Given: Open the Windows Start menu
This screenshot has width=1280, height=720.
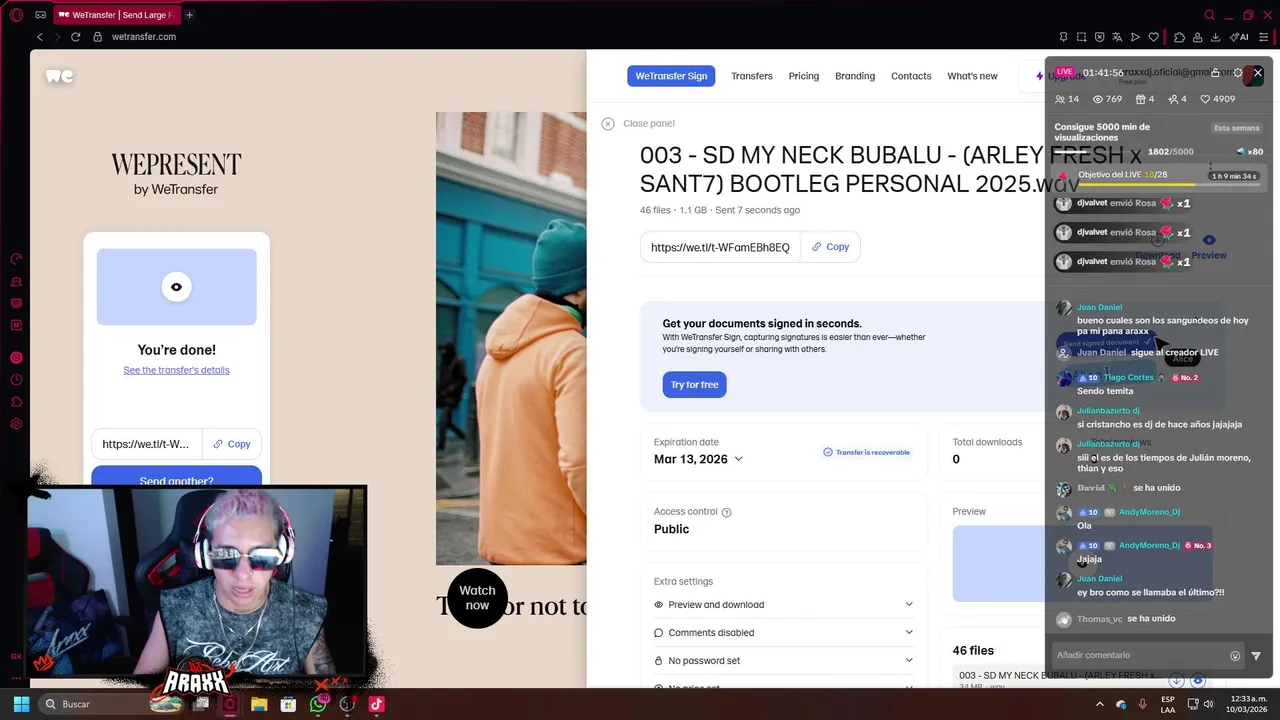Looking at the screenshot, I should click(x=21, y=704).
